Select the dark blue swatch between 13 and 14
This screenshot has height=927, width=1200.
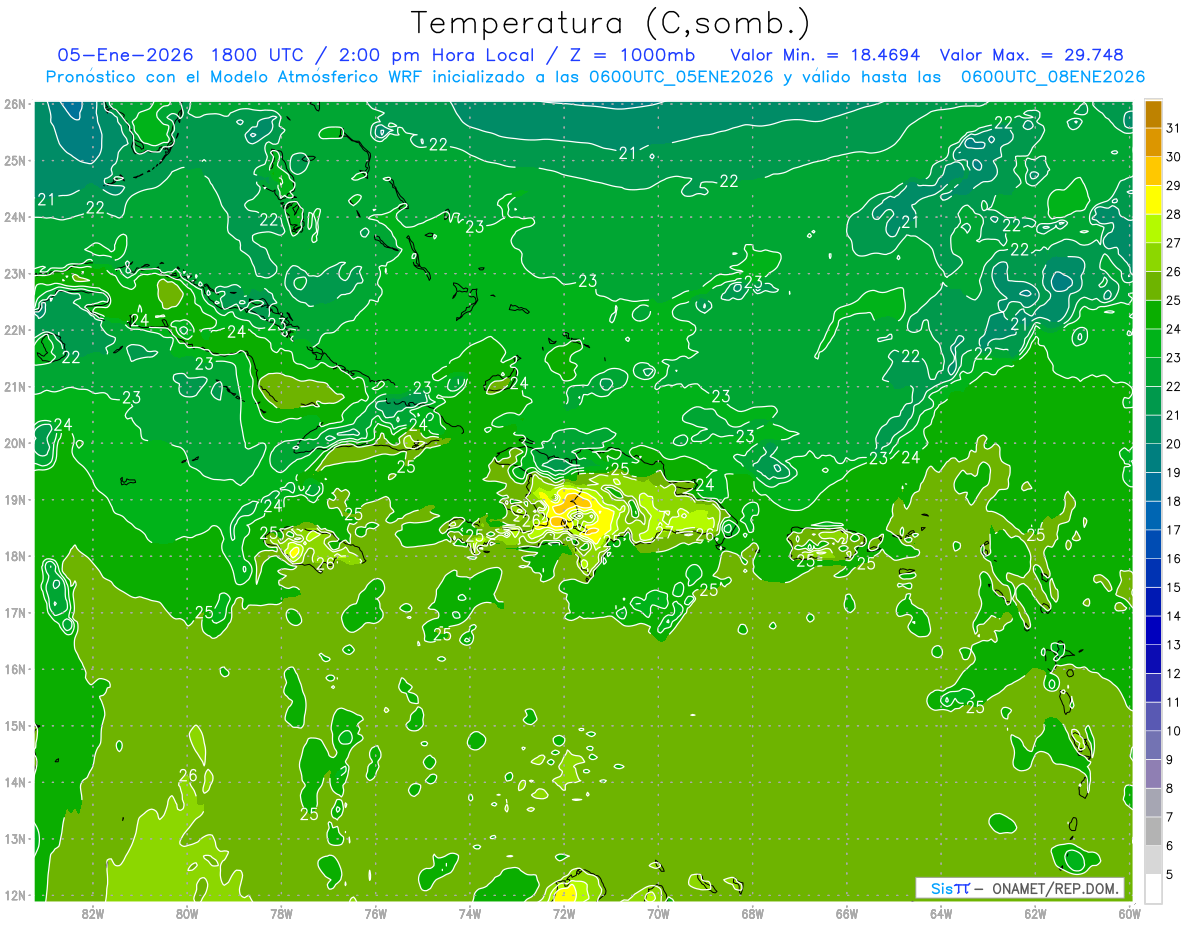coord(1153,630)
